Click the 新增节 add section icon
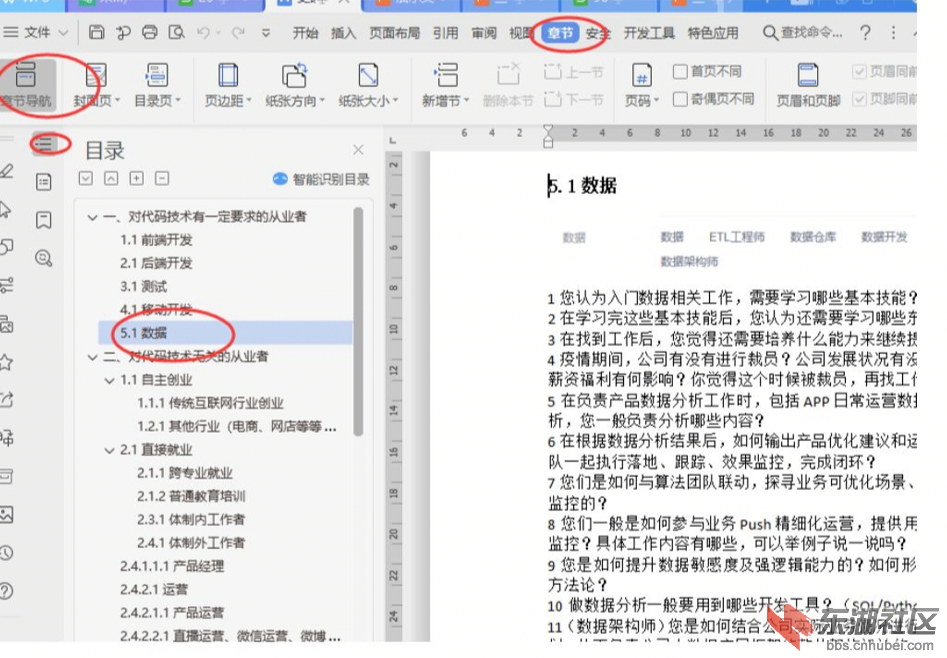947x658 pixels. click(446, 76)
